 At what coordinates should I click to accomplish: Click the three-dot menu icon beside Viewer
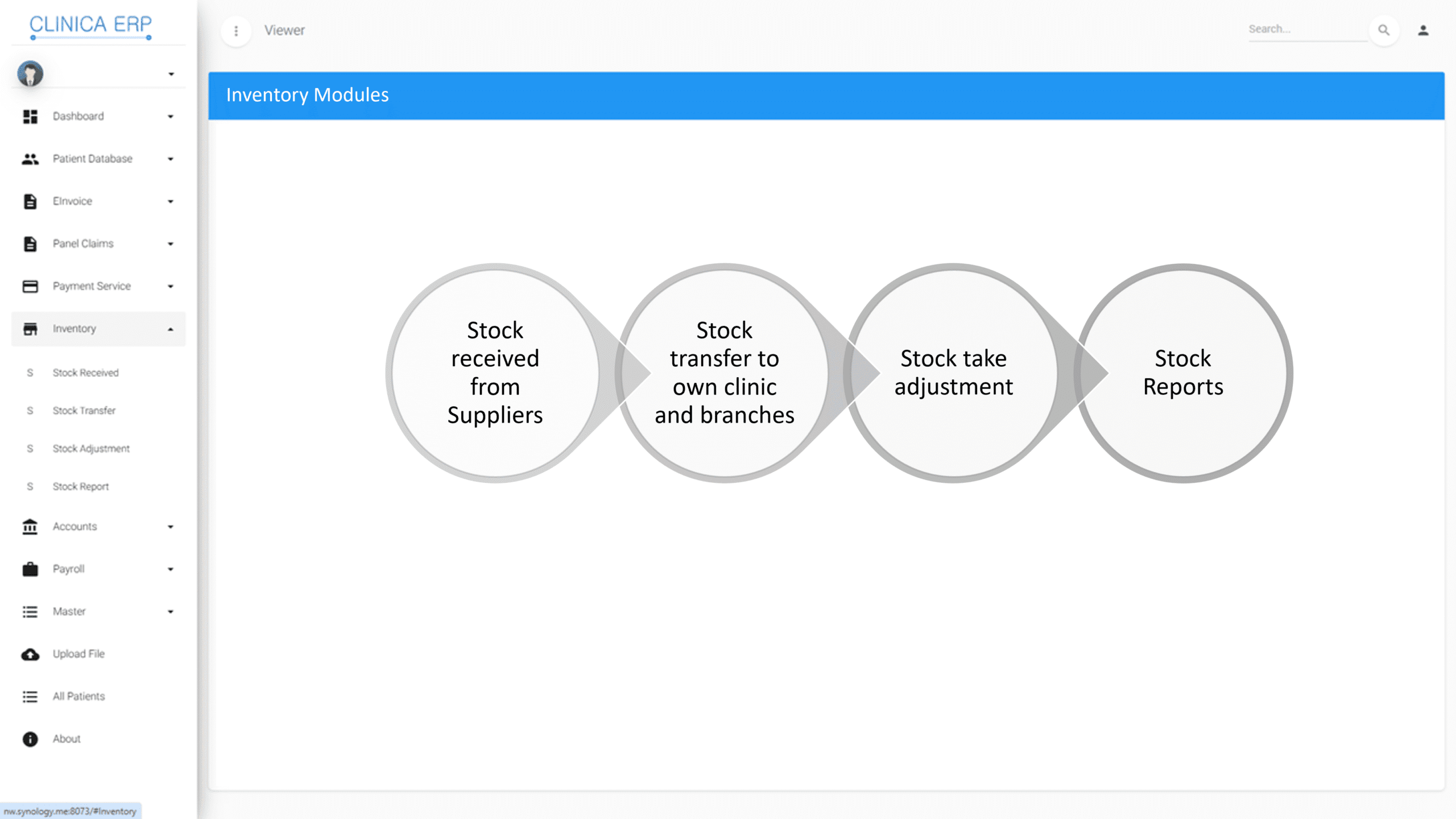pyautogui.click(x=236, y=31)
